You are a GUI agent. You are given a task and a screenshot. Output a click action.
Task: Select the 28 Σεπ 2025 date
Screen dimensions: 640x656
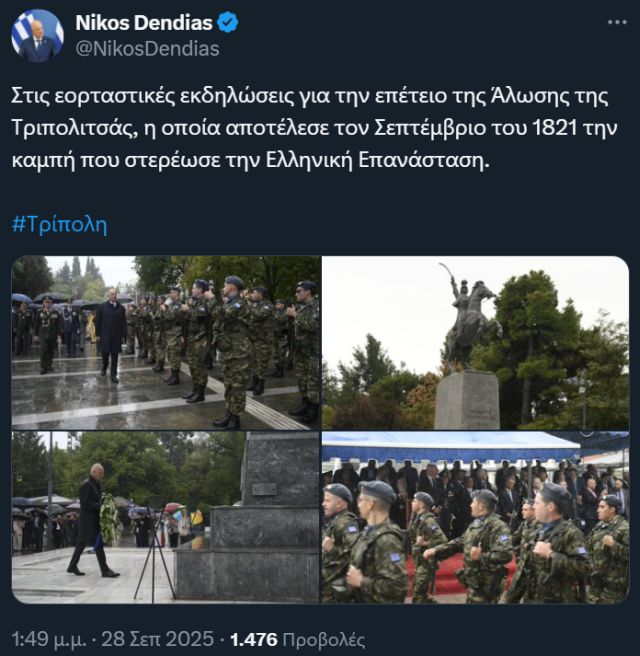click(158, 640)
